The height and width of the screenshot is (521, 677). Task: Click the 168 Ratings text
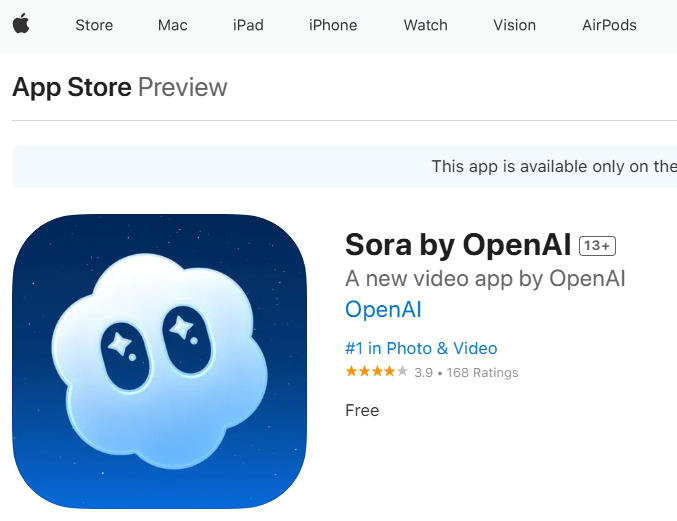(483, 373)
